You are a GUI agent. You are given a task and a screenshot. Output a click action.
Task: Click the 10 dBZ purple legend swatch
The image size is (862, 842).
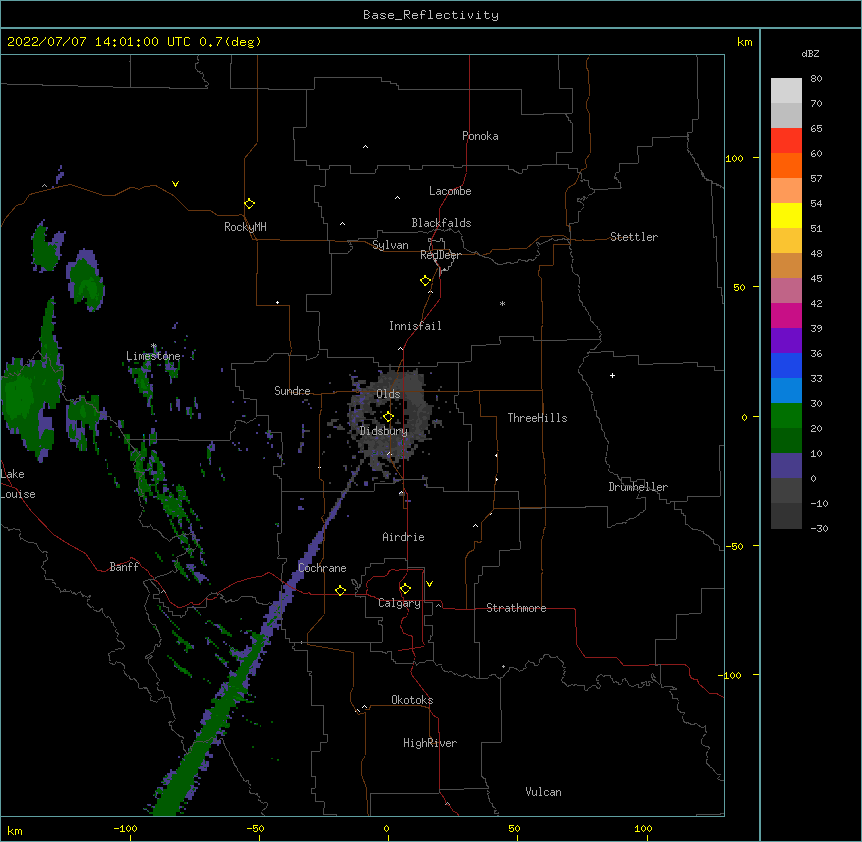click(x=786, y=466)
